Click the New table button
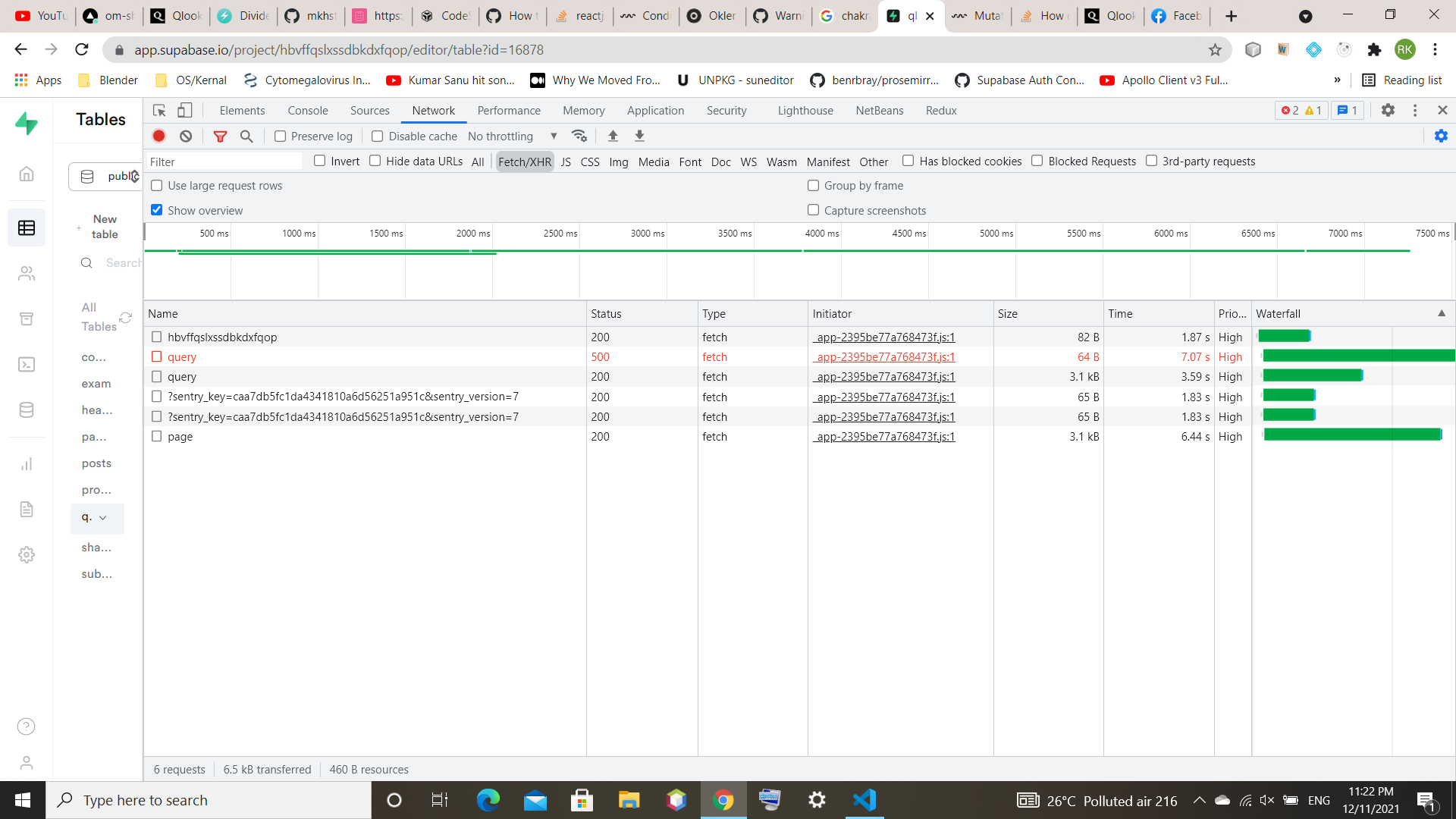This screenshot has width=1456, height=819. [x=104, y=225]
